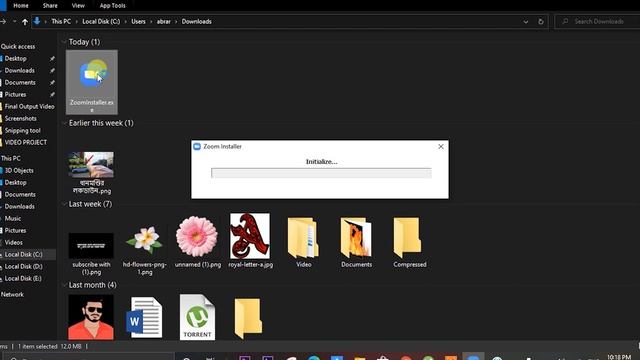Click This PC in the address bar
The image size is (640, 360).
[x=61, y=22]
